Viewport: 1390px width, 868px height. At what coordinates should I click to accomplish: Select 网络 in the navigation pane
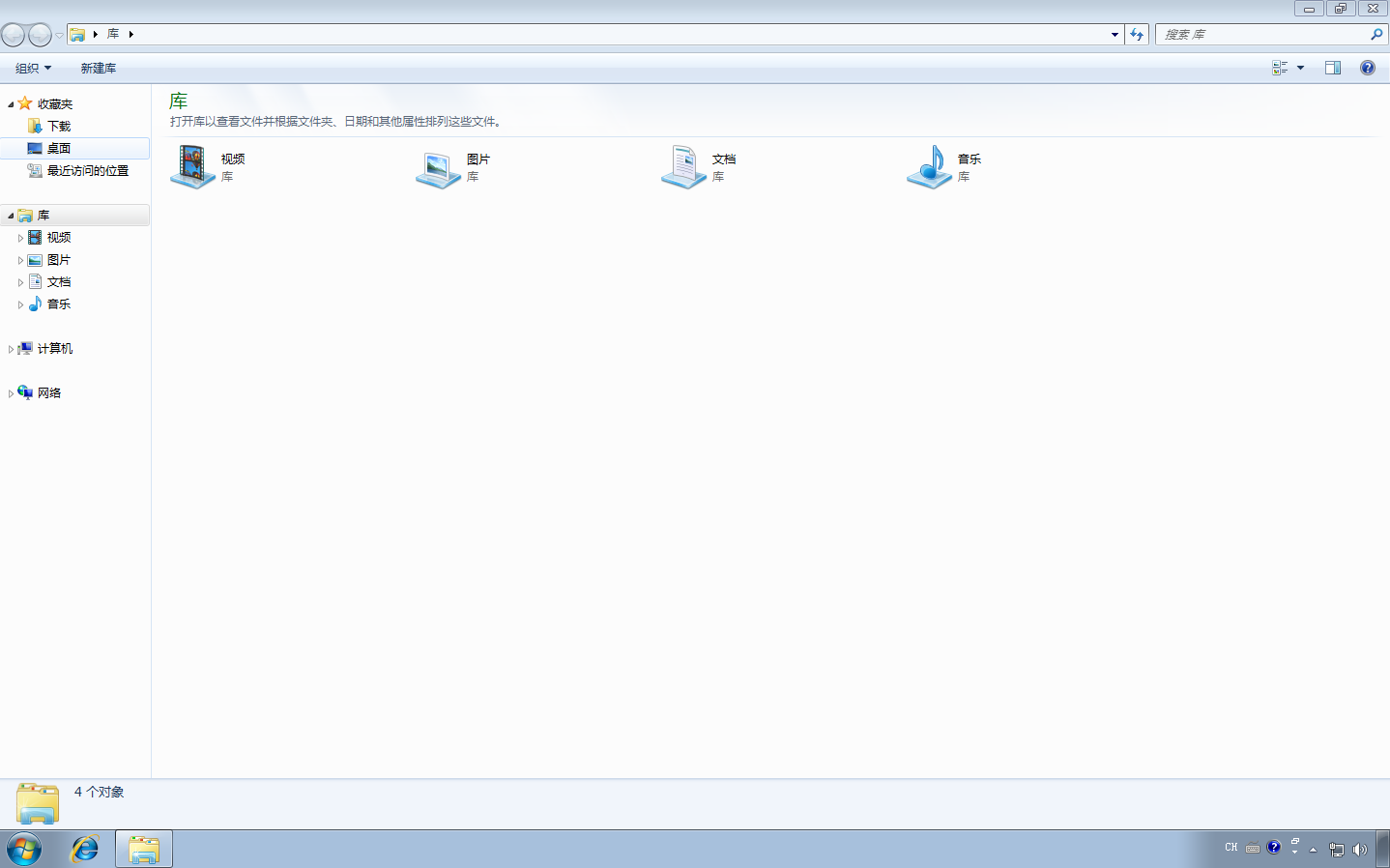pyautogui.click(x=49, y=392)
